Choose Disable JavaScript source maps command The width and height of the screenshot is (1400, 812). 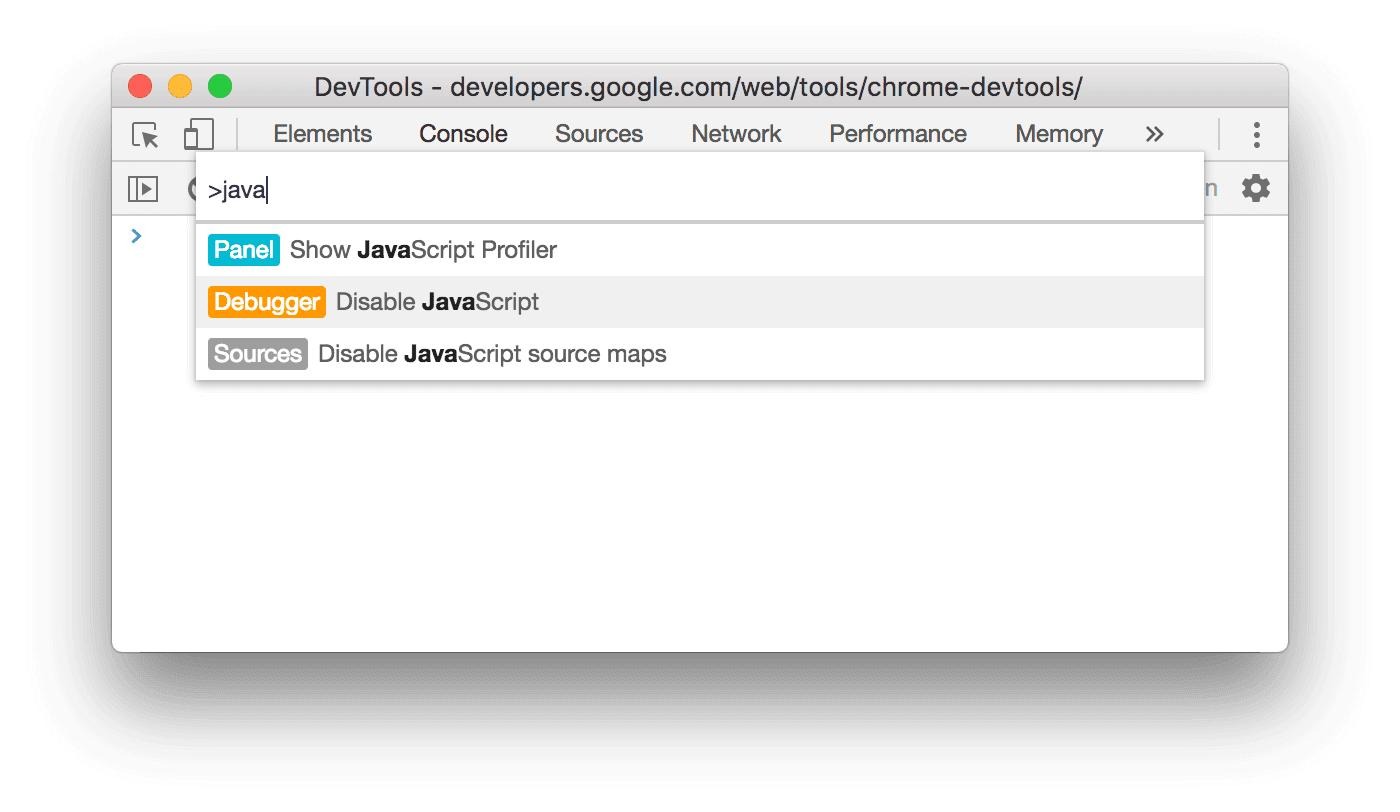(x=700, y=354)
